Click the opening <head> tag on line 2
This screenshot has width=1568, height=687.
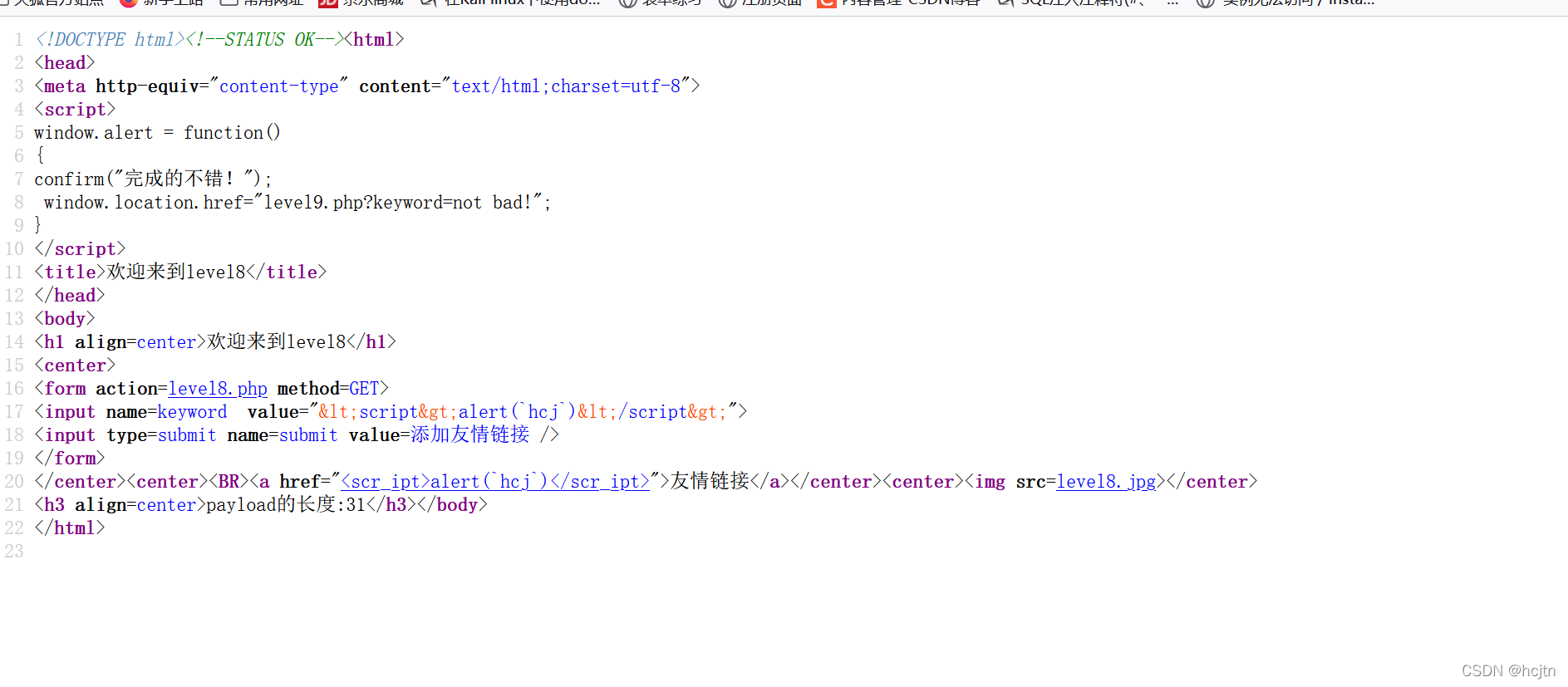pyautogui.click(x=65, y=63)
